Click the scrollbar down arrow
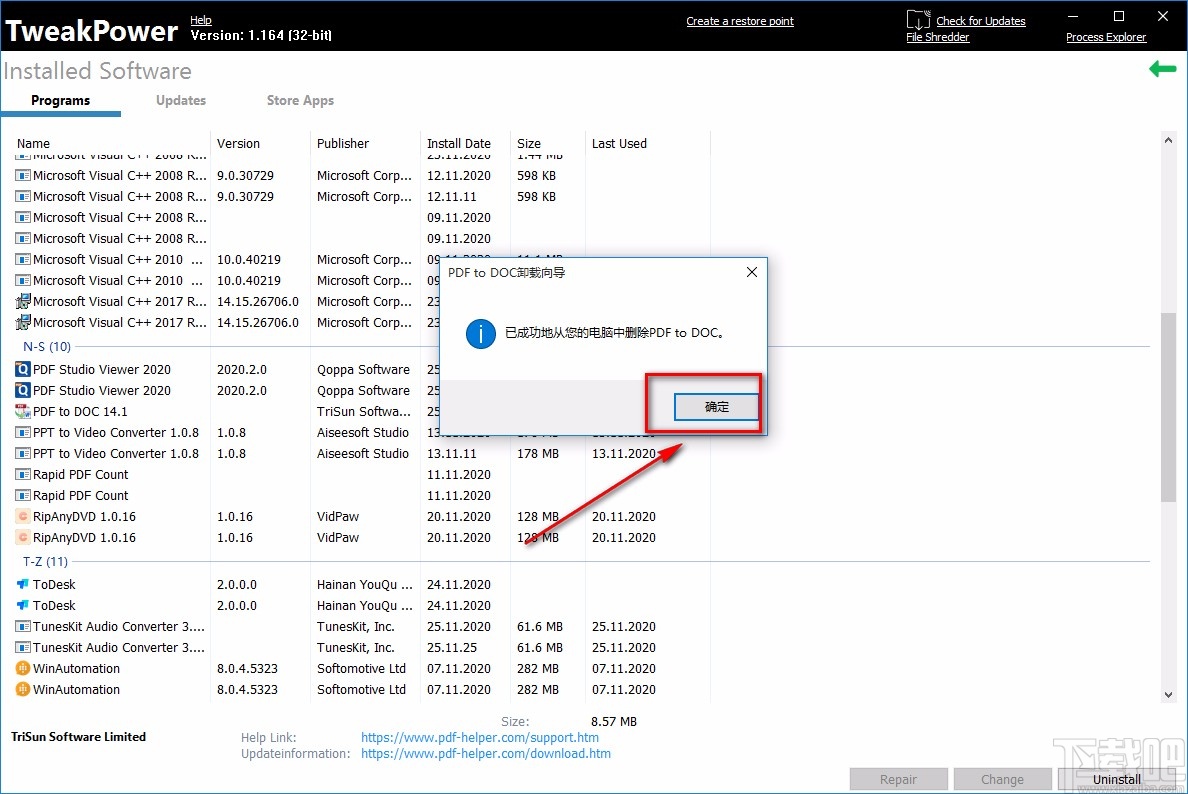Viewport: 1188px width, 794px height. [1168, 694]
